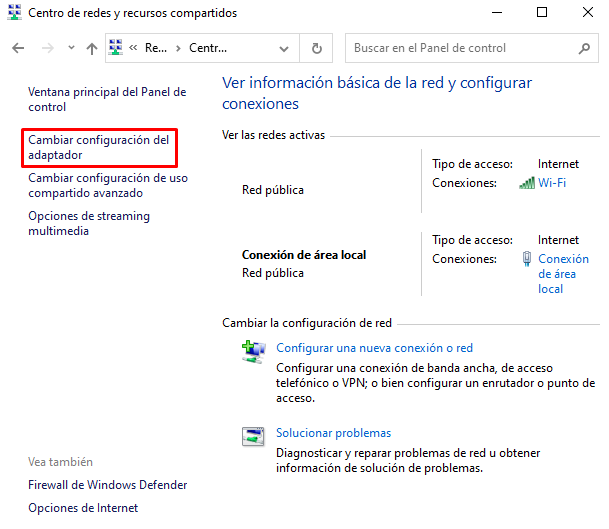Screen dimensions: 609x529
Task: Open Conexión de área local connection link
Action: pos(563,274)
